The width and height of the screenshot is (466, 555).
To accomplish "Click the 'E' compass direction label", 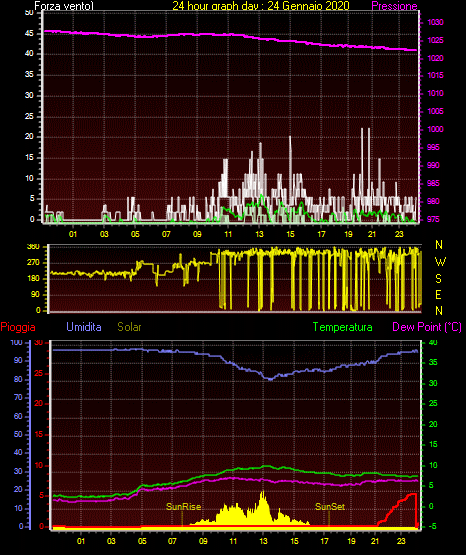I will pyautogui.click(x=438, y=294).
